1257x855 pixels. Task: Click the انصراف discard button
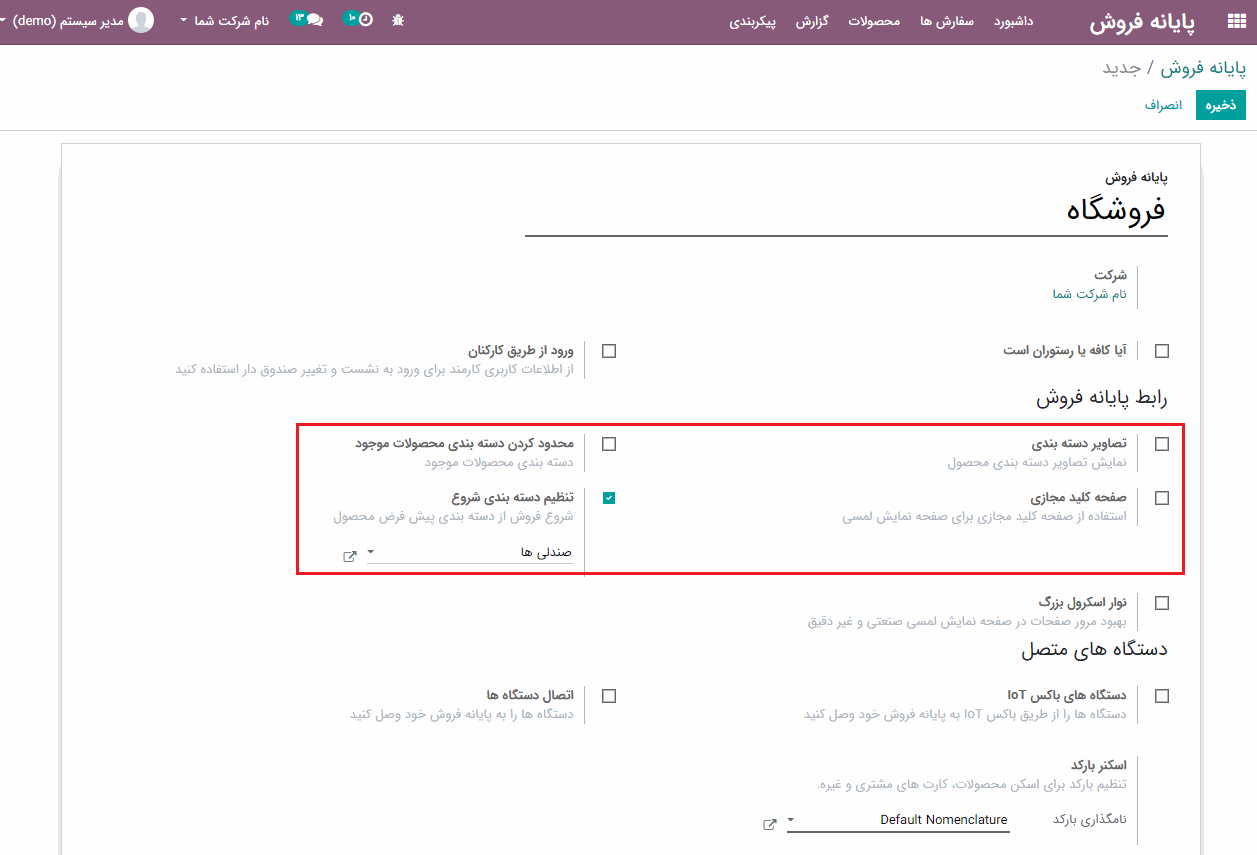(1163, 105)
